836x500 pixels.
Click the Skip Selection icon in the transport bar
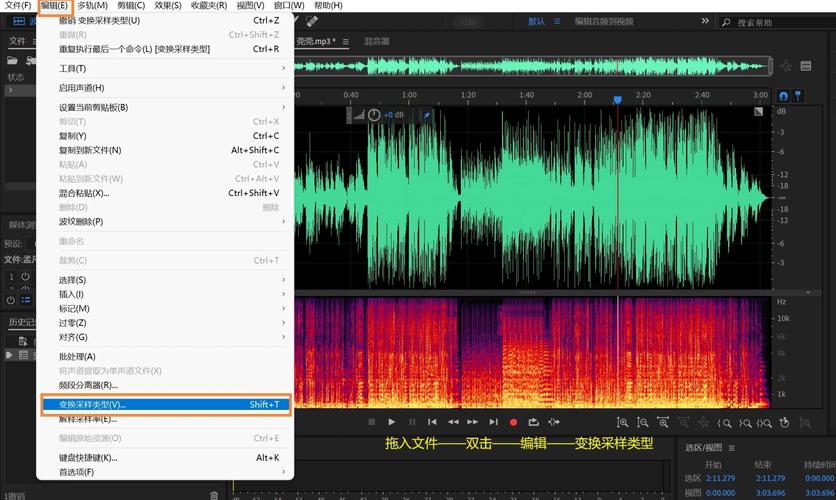coord(554,423)
